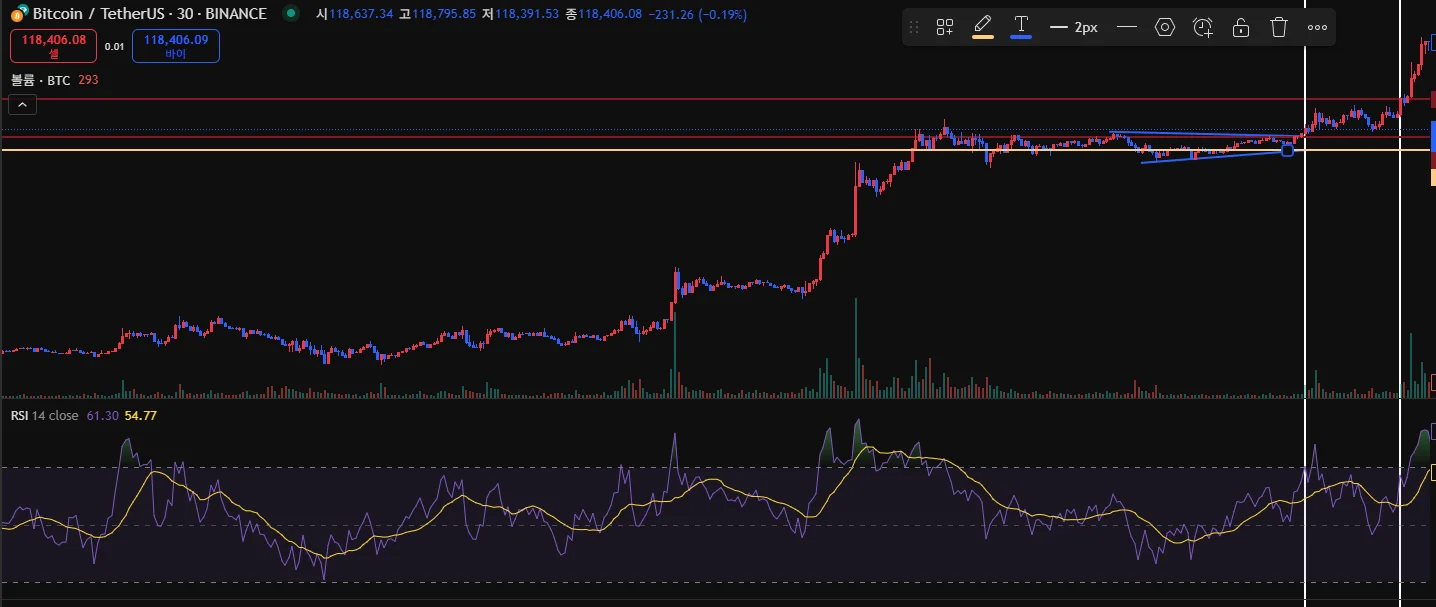Change the line color pencil tool
The image size is (1436, 607).
(983, 27)
